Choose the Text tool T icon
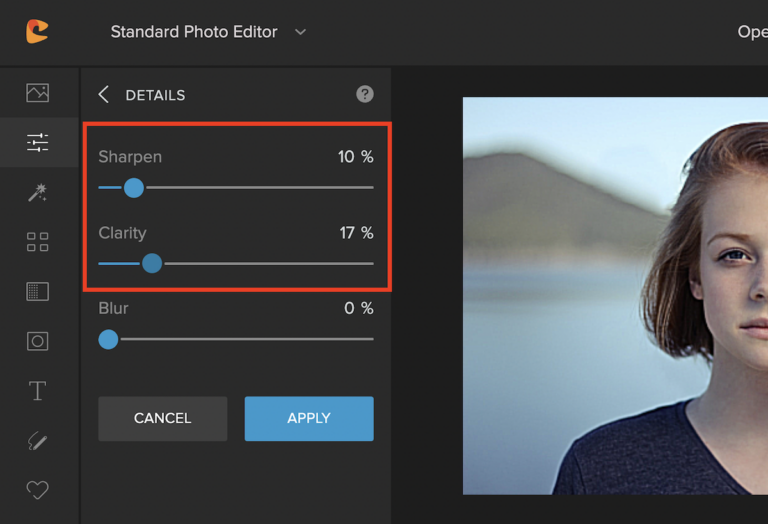 click(38, 391)
